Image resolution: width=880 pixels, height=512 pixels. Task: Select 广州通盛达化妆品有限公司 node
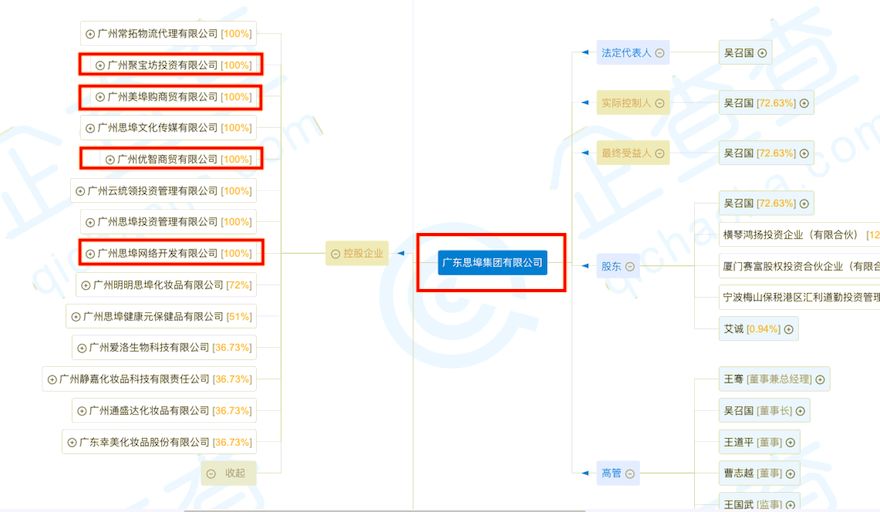coord(164,410)
